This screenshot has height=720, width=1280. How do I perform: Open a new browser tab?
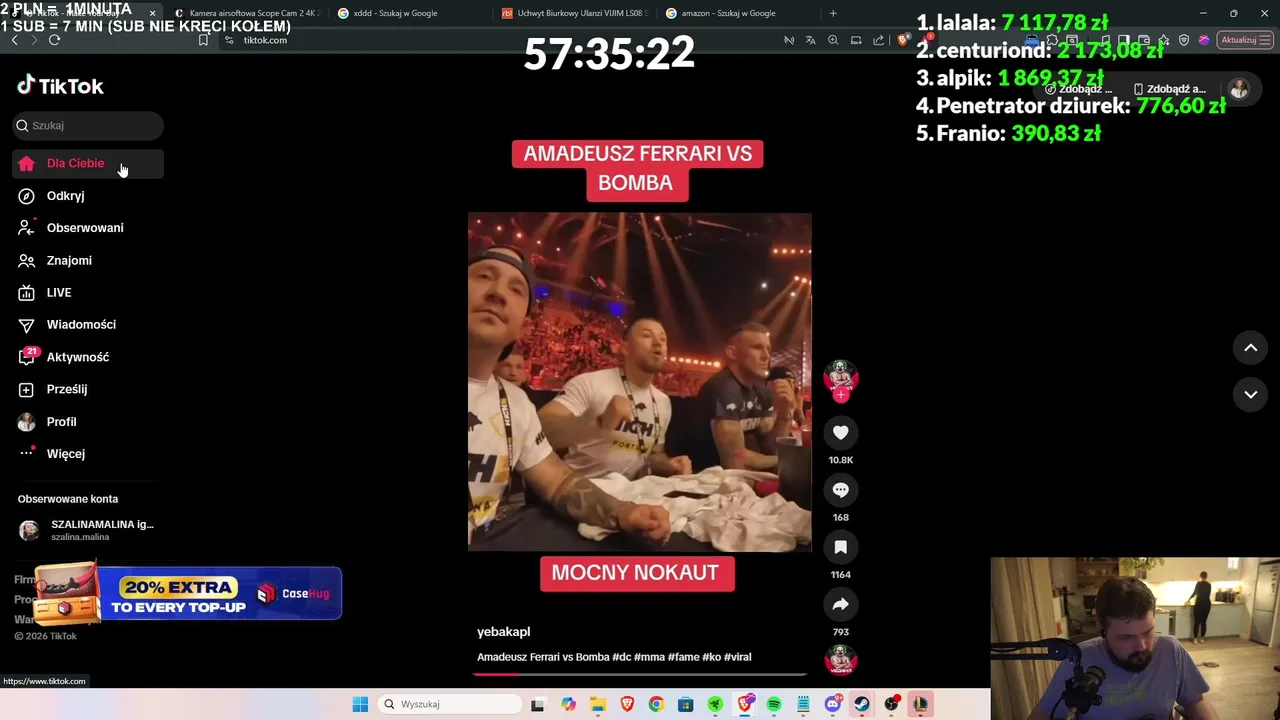[x=833, y=13]
